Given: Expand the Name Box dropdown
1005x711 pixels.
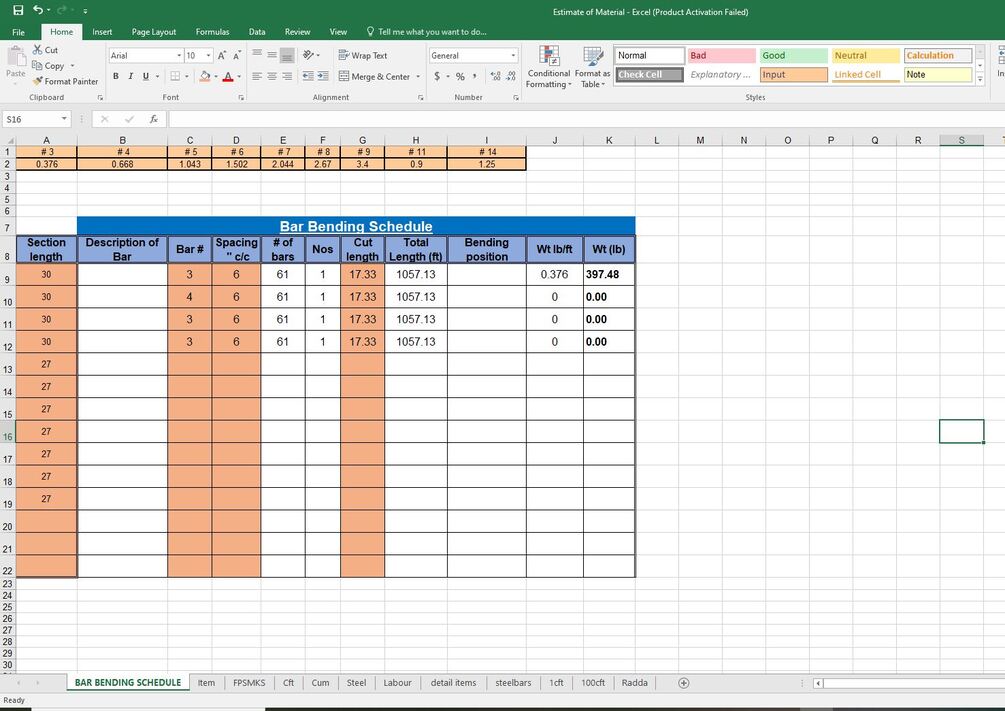Looking at the screenshot, I should click(64, 119).
